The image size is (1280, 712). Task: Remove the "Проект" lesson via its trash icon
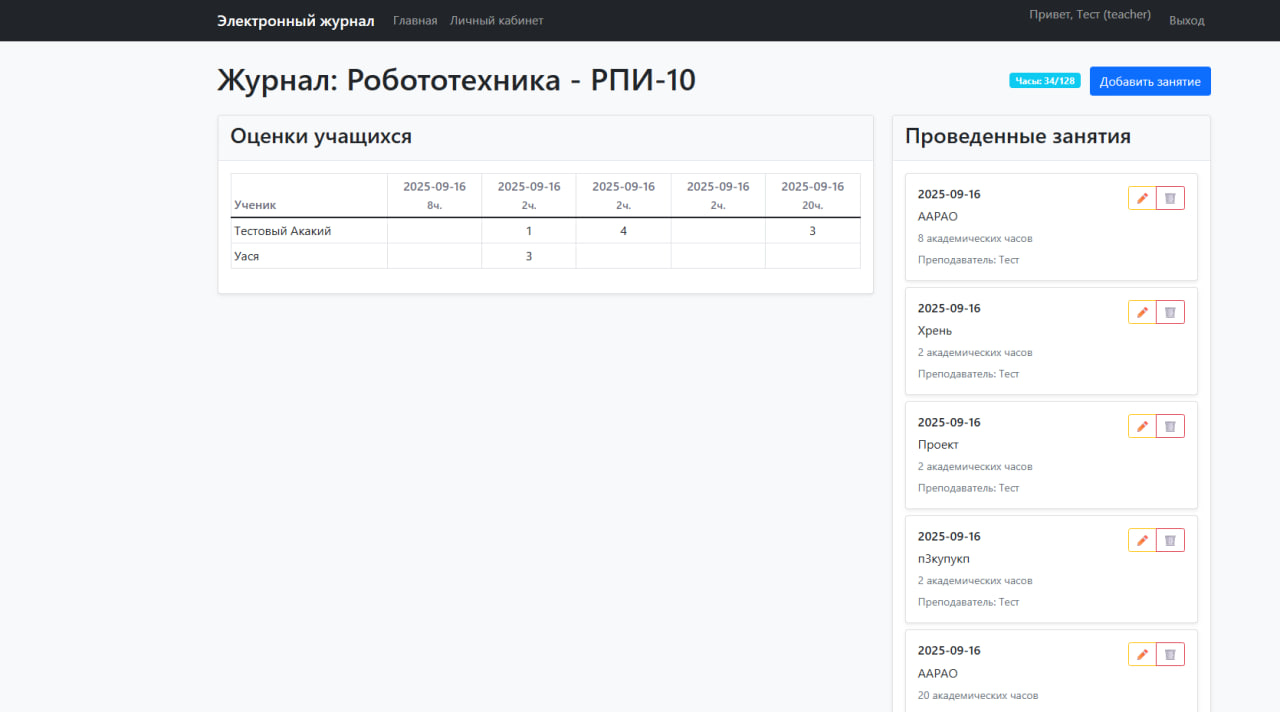pos(1170,425)
